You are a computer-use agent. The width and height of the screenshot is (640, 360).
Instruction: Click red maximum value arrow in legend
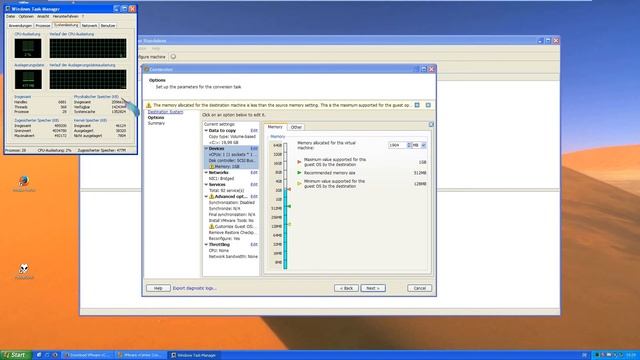point(299,162)
